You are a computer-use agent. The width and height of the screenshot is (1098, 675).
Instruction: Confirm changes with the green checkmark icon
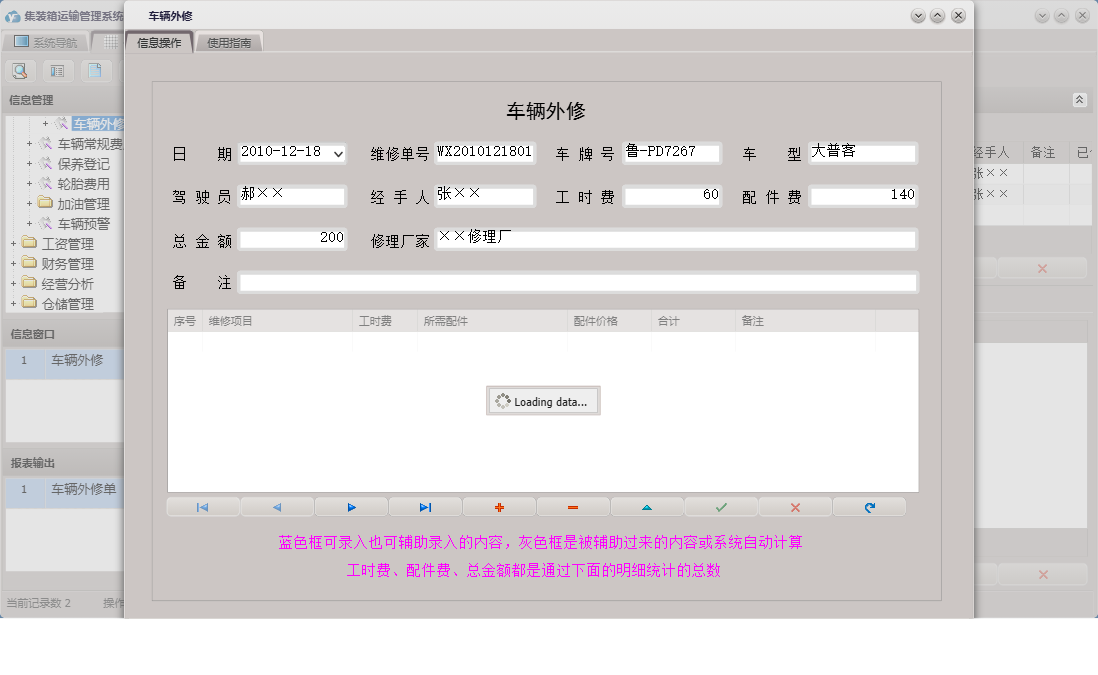(721, 507)
